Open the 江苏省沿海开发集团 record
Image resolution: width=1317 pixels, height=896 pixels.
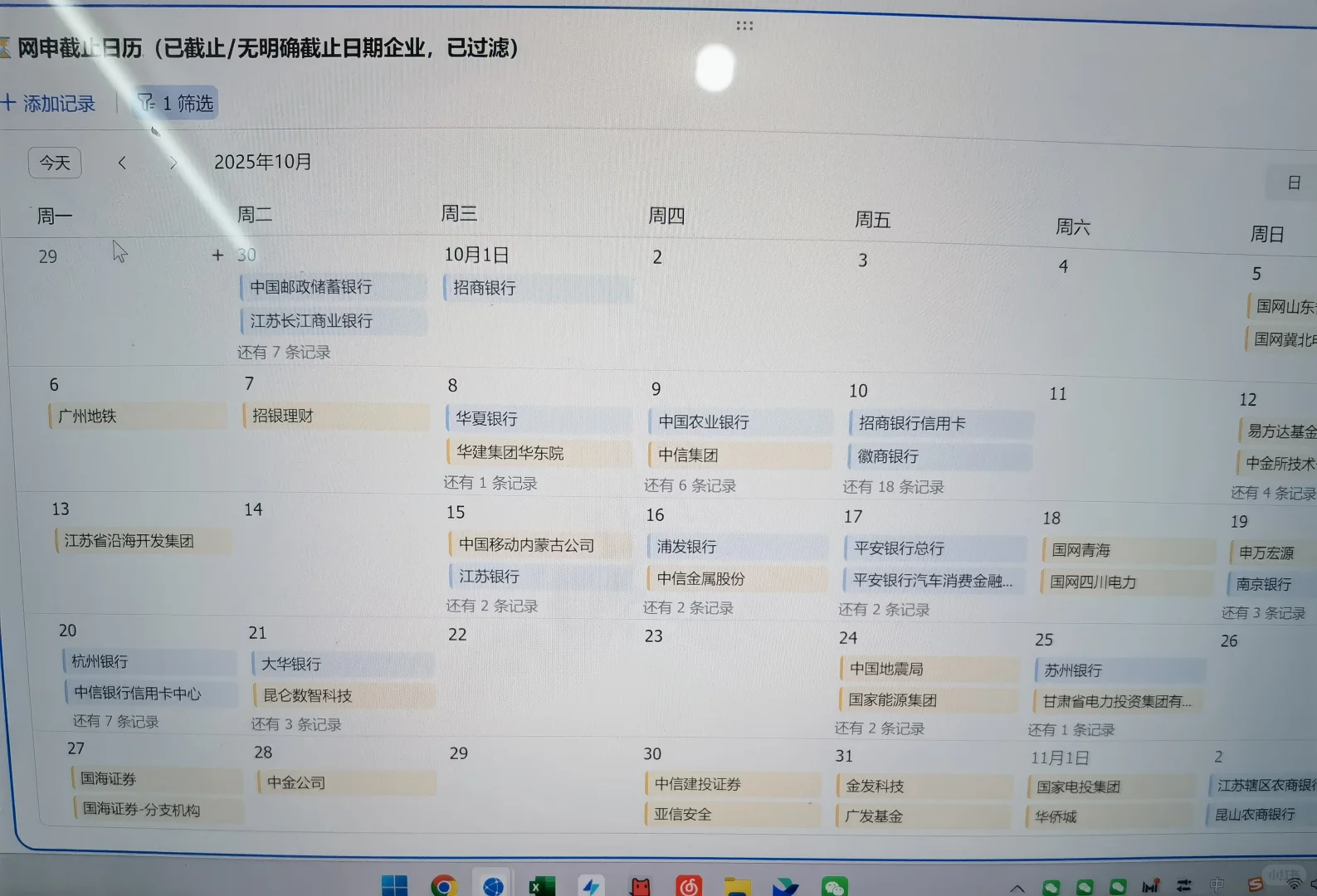coord(144,541)
